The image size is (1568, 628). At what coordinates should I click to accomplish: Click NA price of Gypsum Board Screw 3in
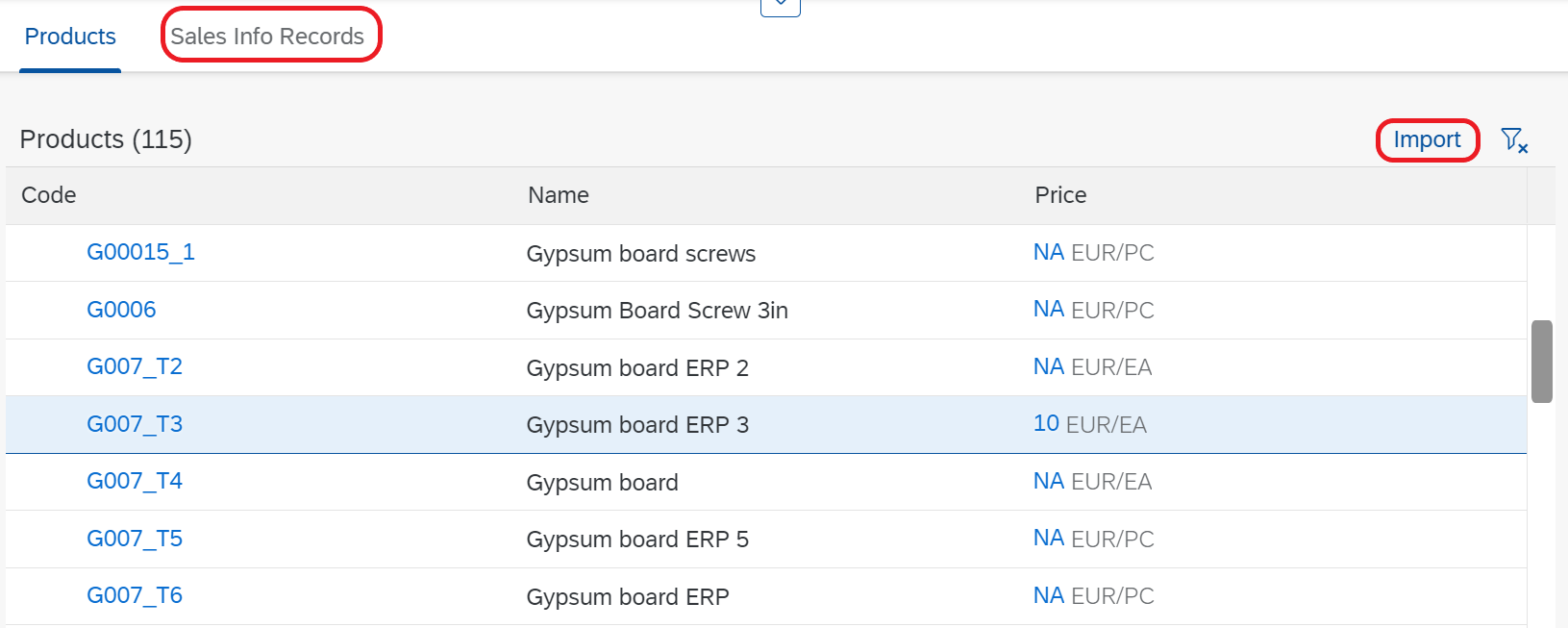[x=1048, y=310]
